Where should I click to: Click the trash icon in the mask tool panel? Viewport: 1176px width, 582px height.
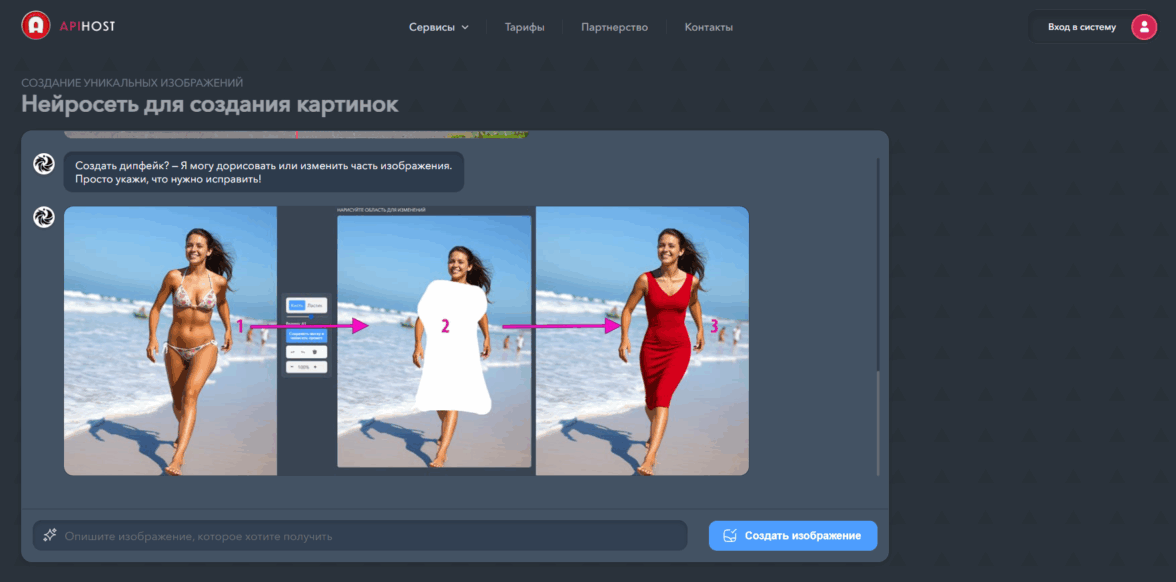point(315,352)
